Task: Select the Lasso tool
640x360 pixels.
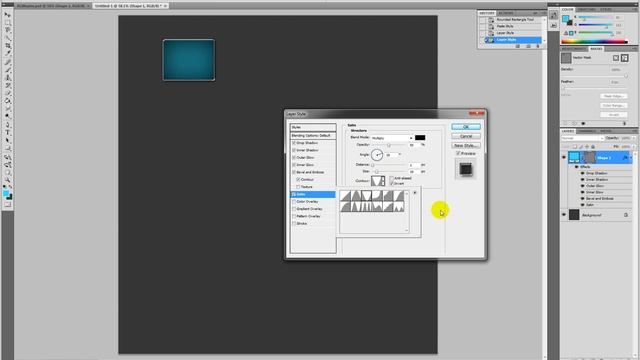Action: pyautogui.click(x=7, y=30)
